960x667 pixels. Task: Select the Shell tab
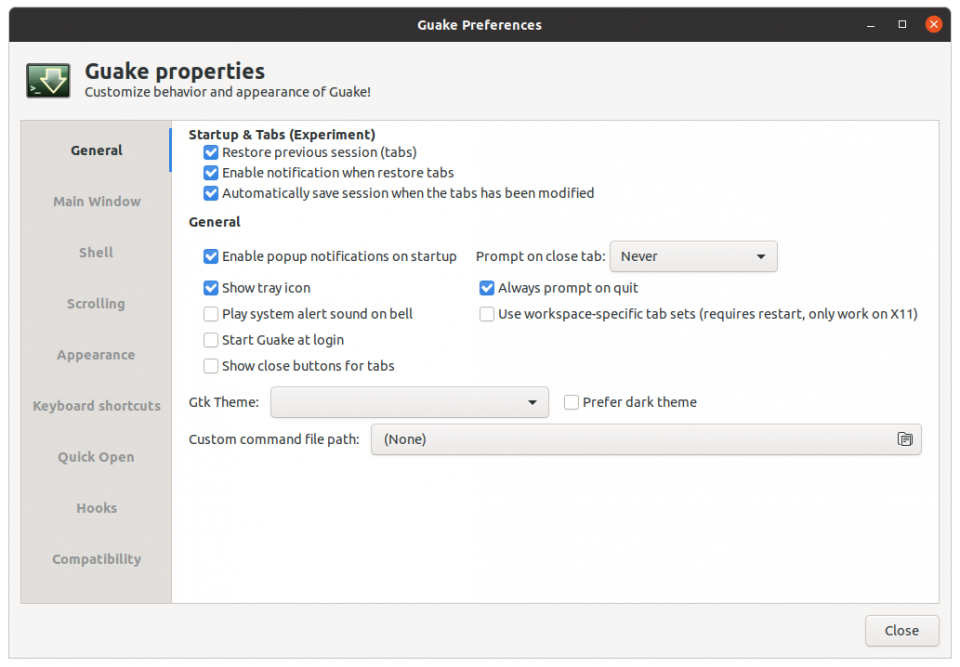pyautogui.click(x=96, y=252)
